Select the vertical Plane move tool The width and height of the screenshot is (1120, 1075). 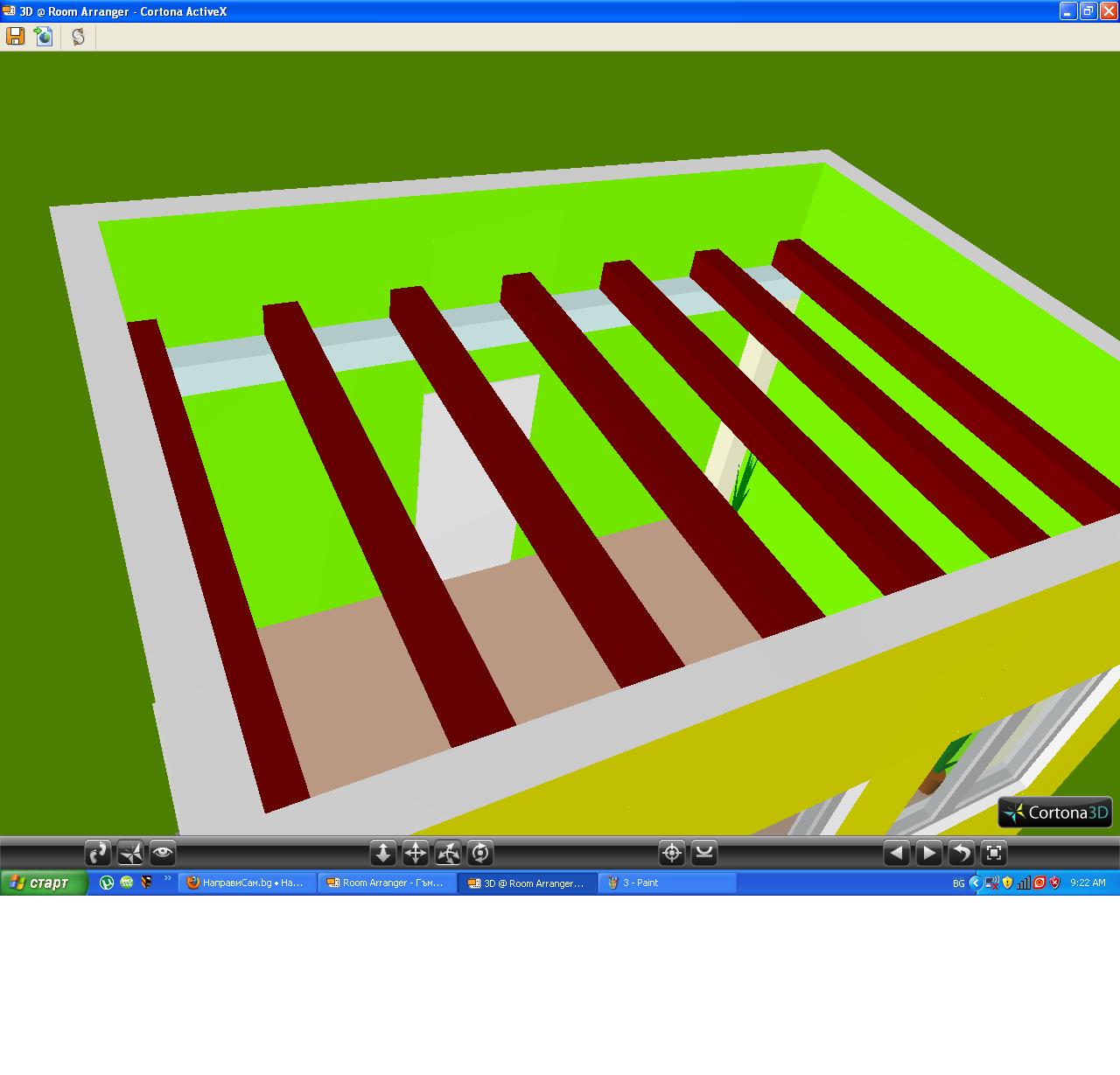pos(383,852)
